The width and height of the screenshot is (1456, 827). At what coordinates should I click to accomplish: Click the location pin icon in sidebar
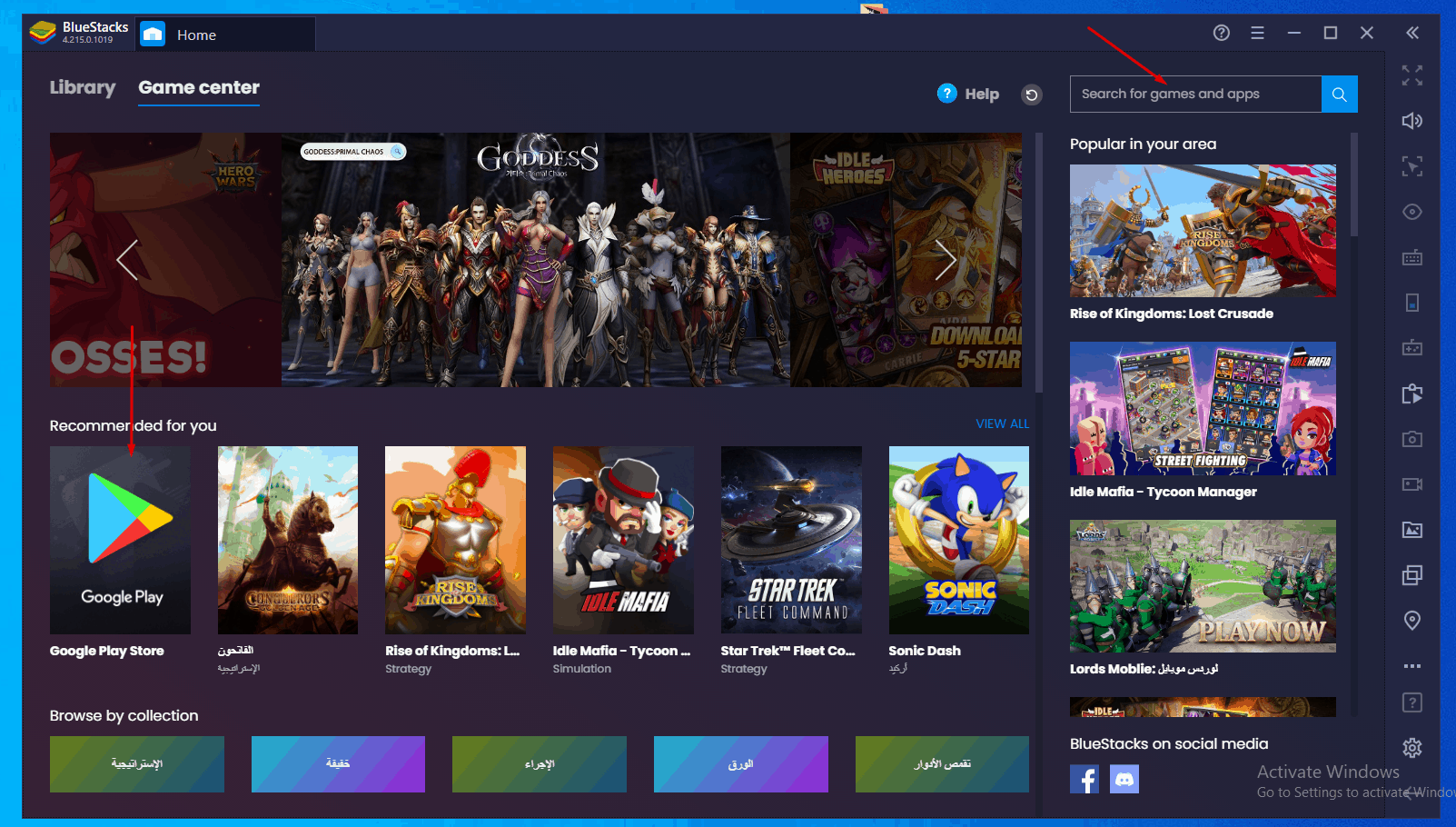[1411, 621]
